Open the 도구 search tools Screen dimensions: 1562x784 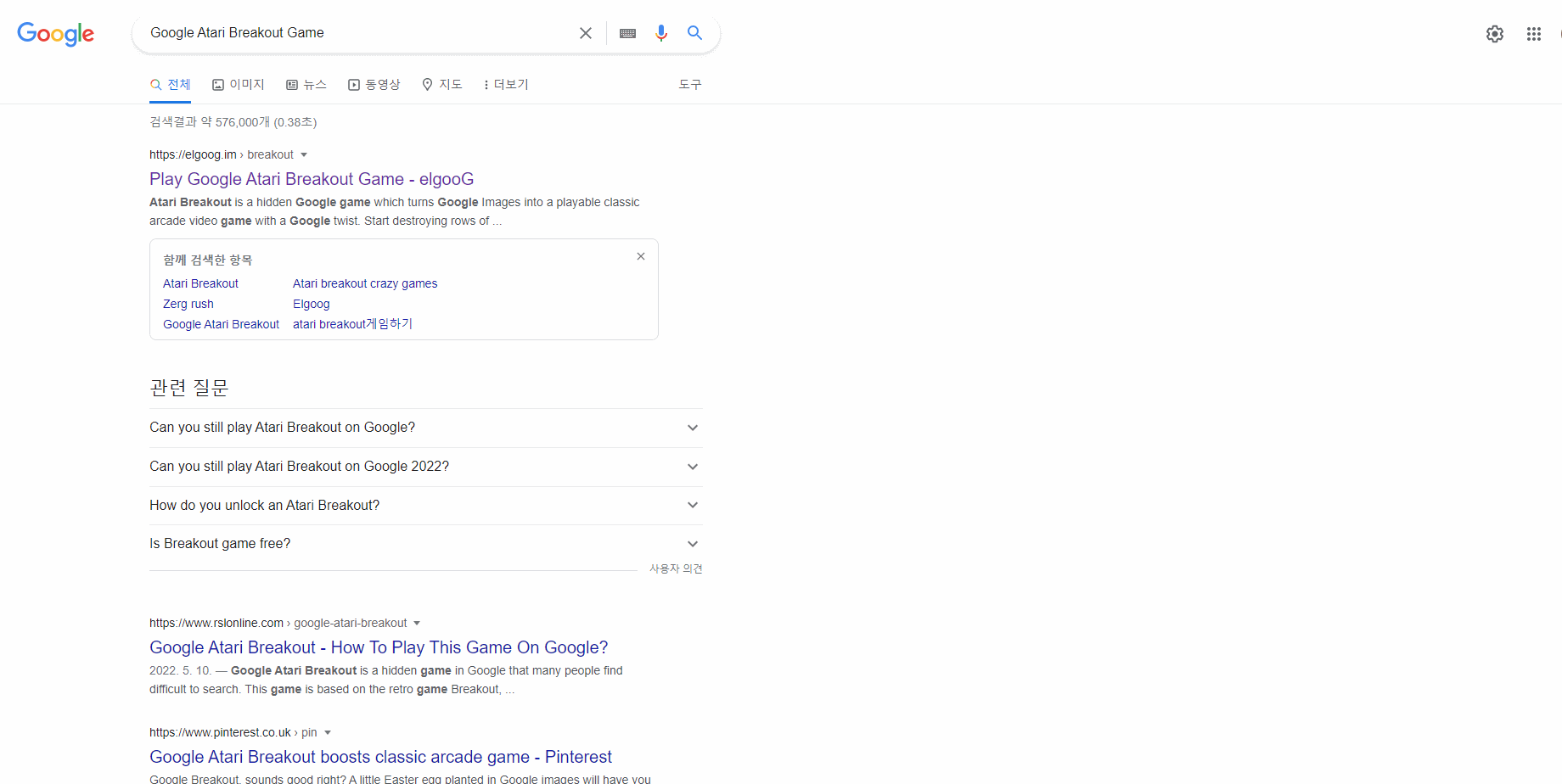690,85
